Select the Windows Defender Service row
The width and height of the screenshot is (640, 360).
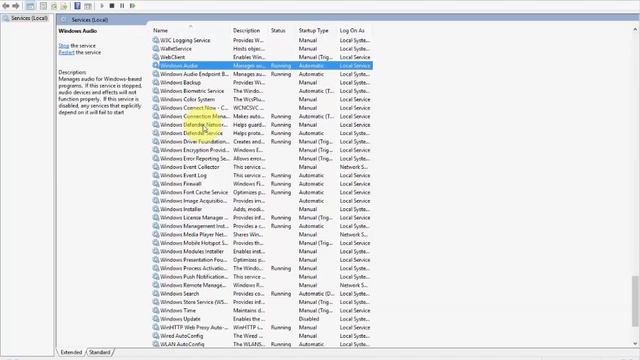point(262,133)
